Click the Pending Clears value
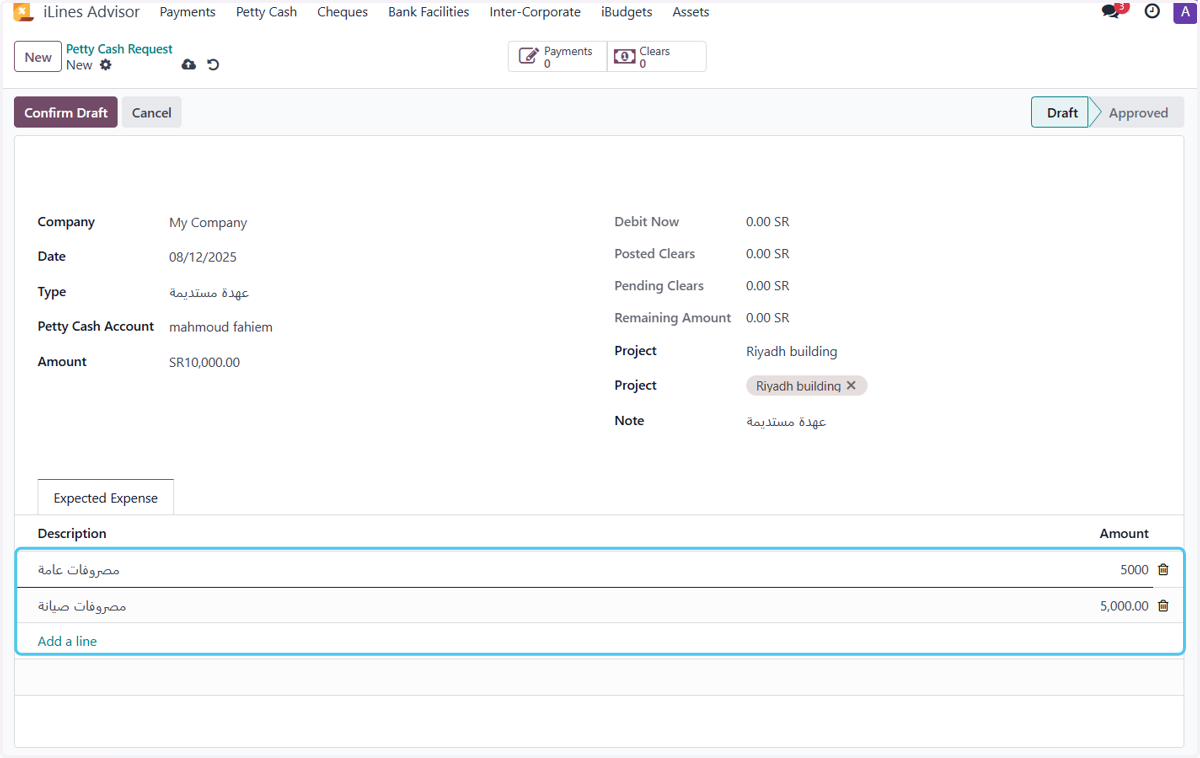 coord(768,286)
